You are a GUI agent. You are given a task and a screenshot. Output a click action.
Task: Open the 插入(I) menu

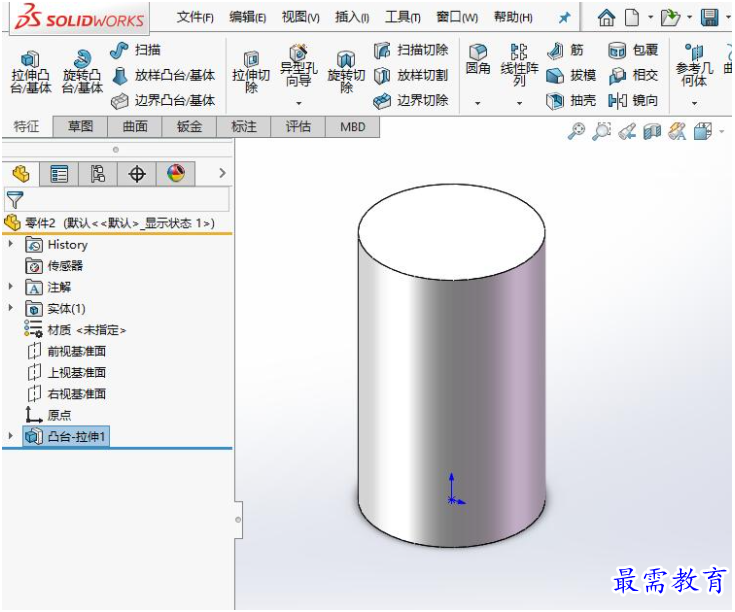(x=352, y=18)
